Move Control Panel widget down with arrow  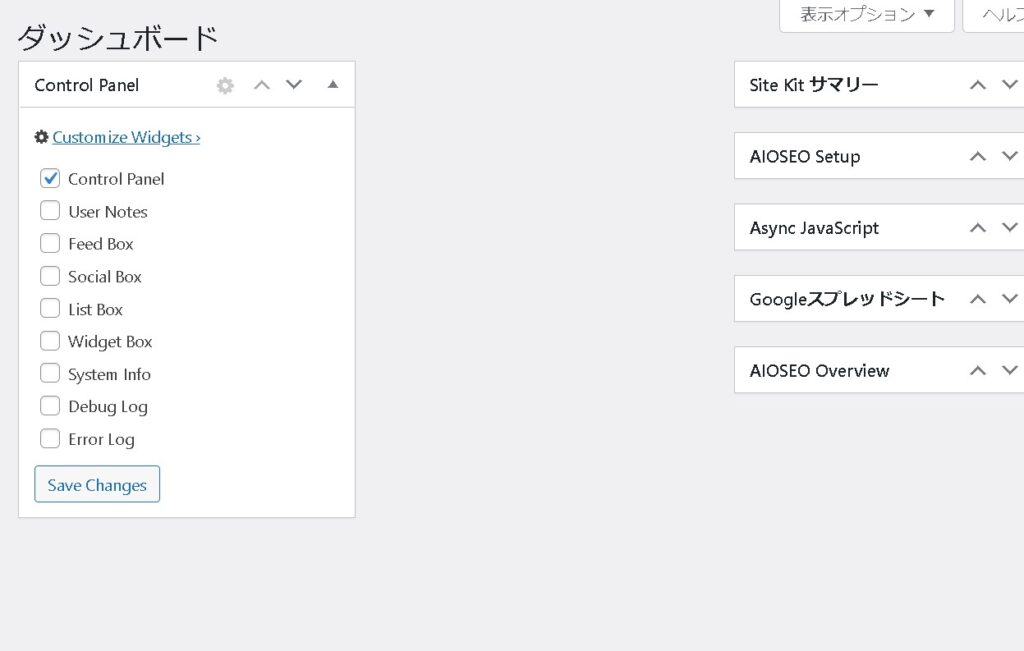[x=294, y=85]
